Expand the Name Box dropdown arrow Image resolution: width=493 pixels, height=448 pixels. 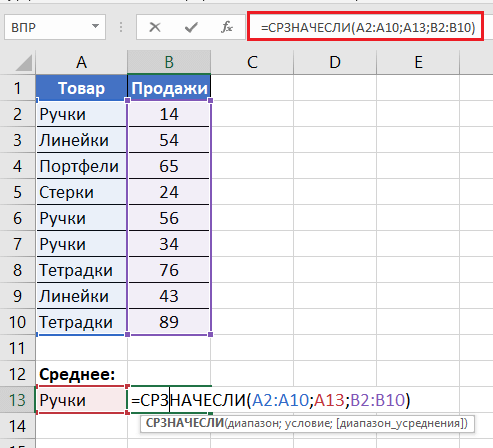coord(96,26)
